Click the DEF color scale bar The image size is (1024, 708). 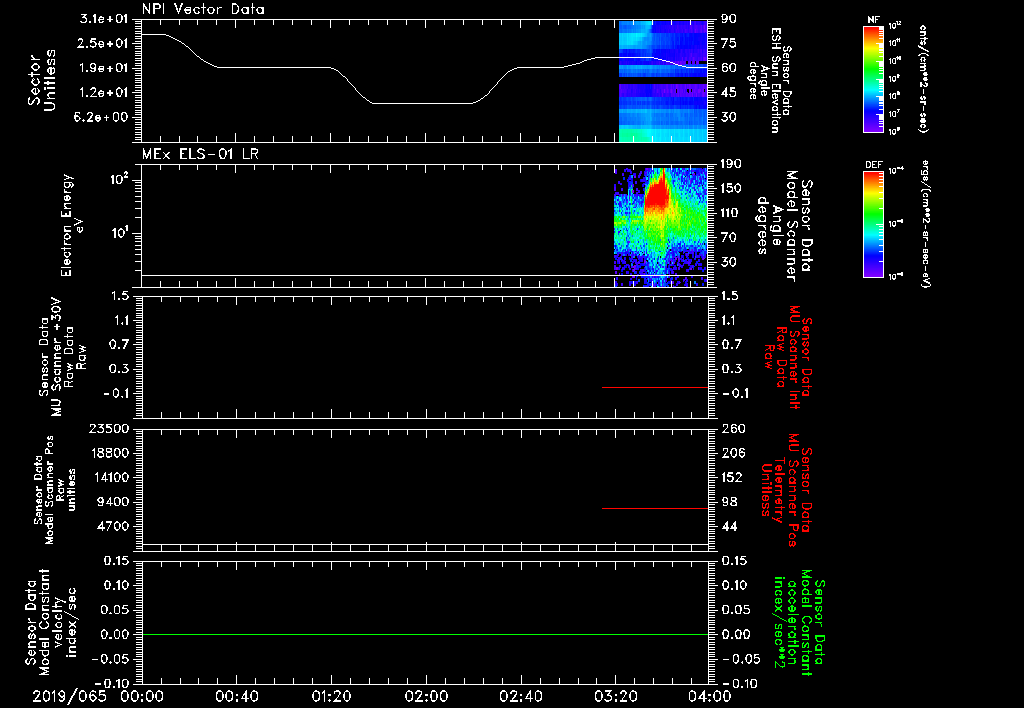[x=874, y=224]
